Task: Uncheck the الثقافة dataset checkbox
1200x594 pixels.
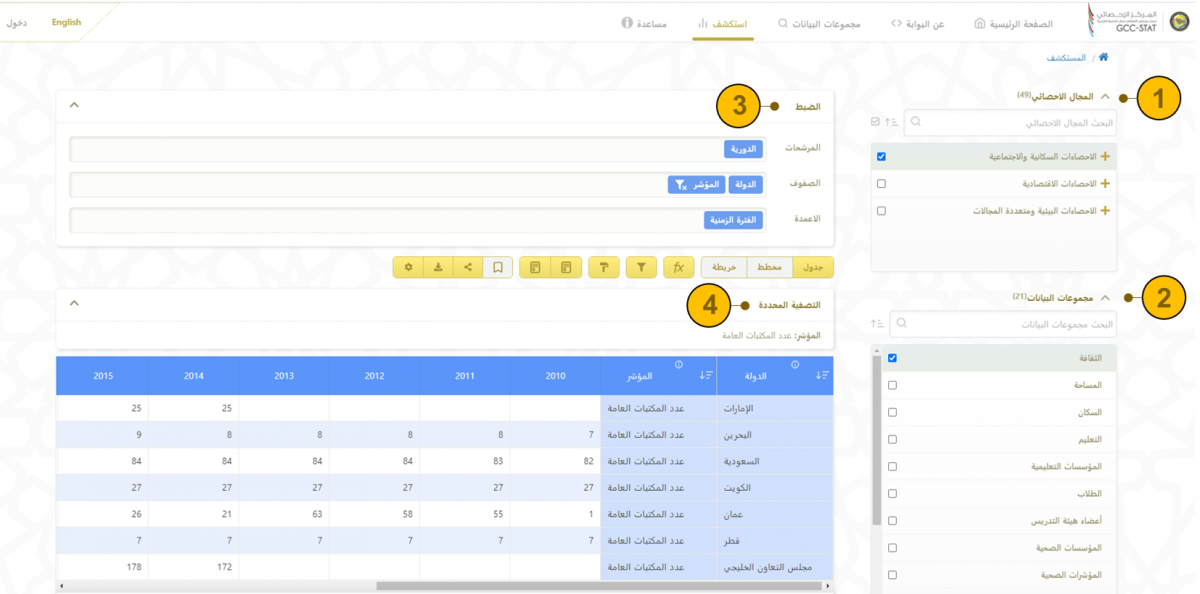Action: pos(892,358)
